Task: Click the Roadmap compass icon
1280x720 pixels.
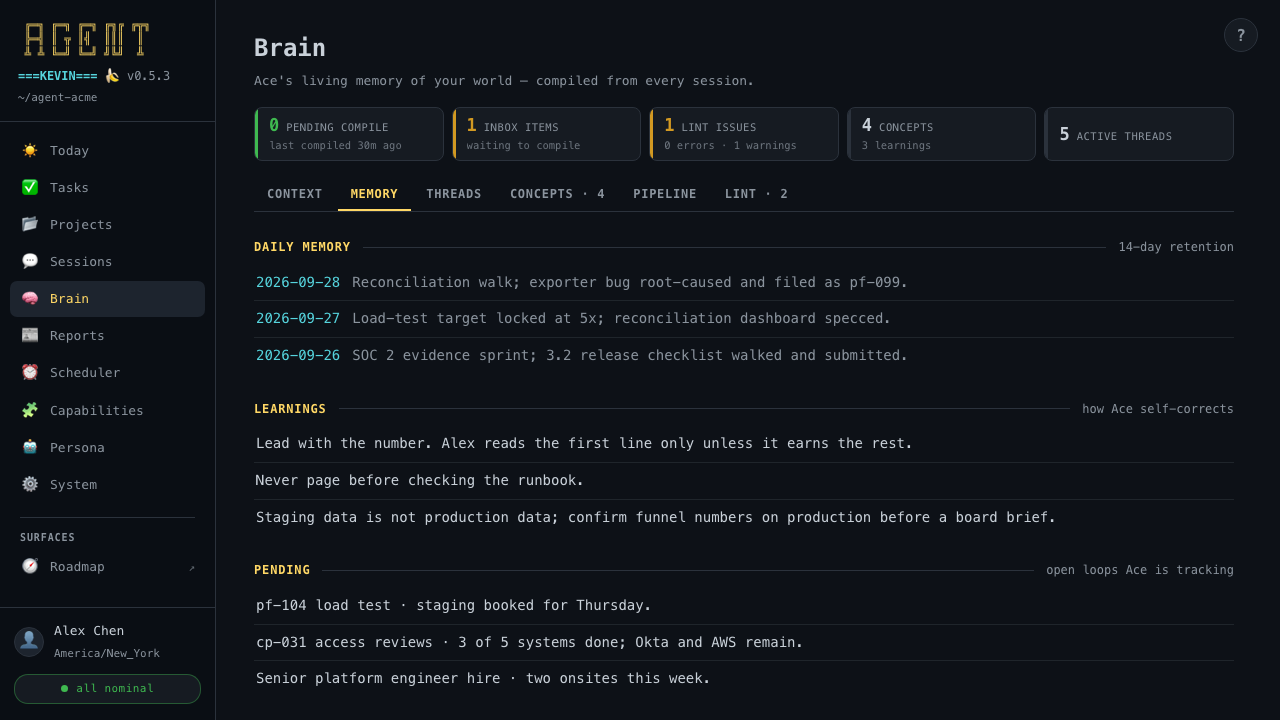Action: coord(30,566)
